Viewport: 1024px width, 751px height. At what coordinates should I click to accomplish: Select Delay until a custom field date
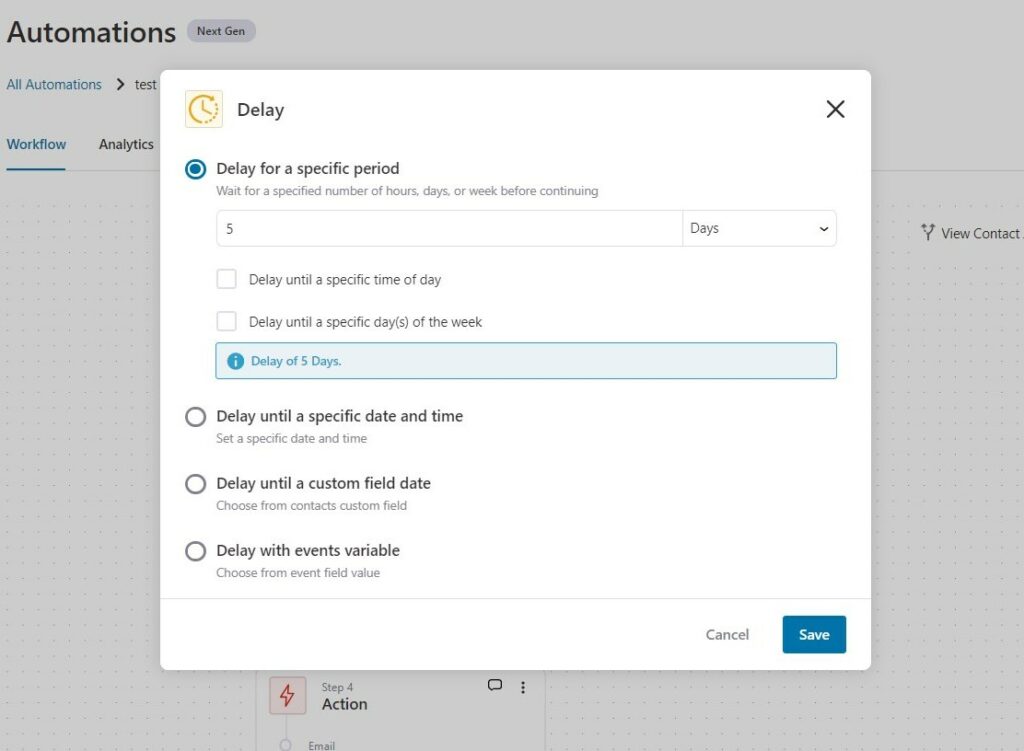click(x=195, y=484)
